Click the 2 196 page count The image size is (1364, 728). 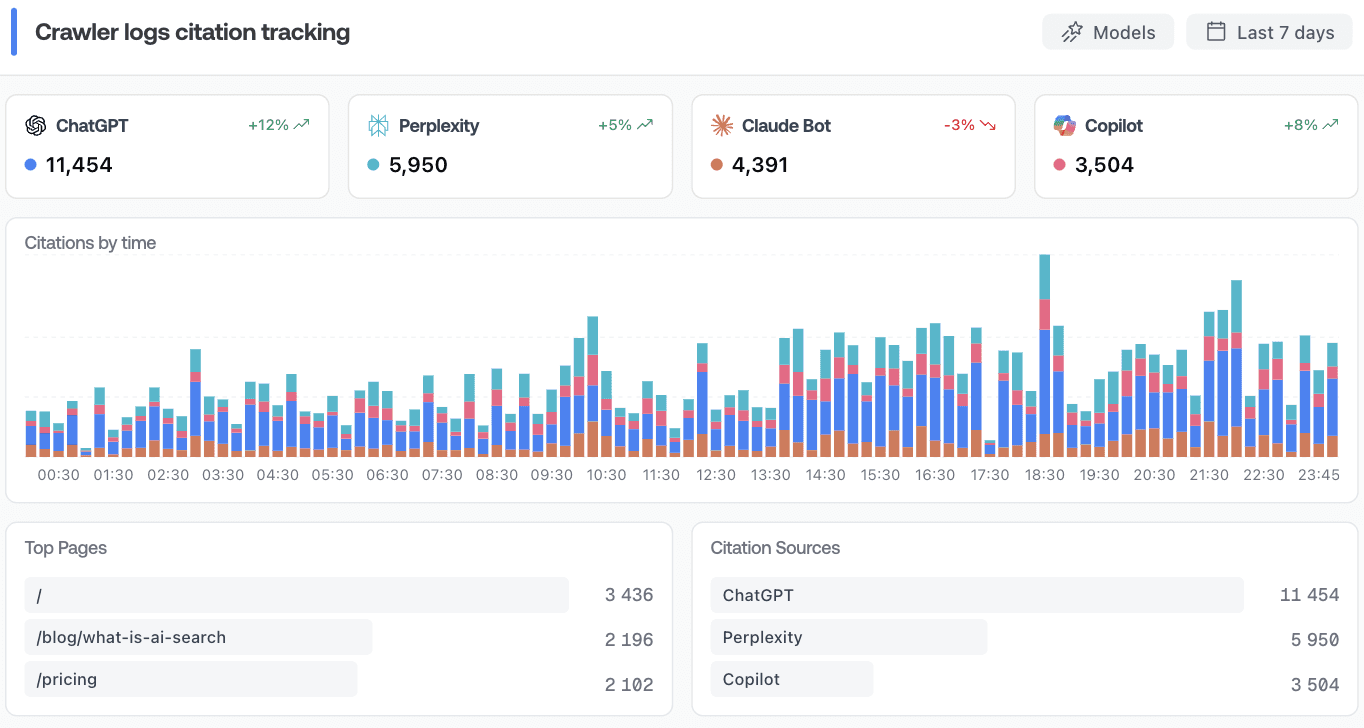pyautogui.click(x=629, y=639)
